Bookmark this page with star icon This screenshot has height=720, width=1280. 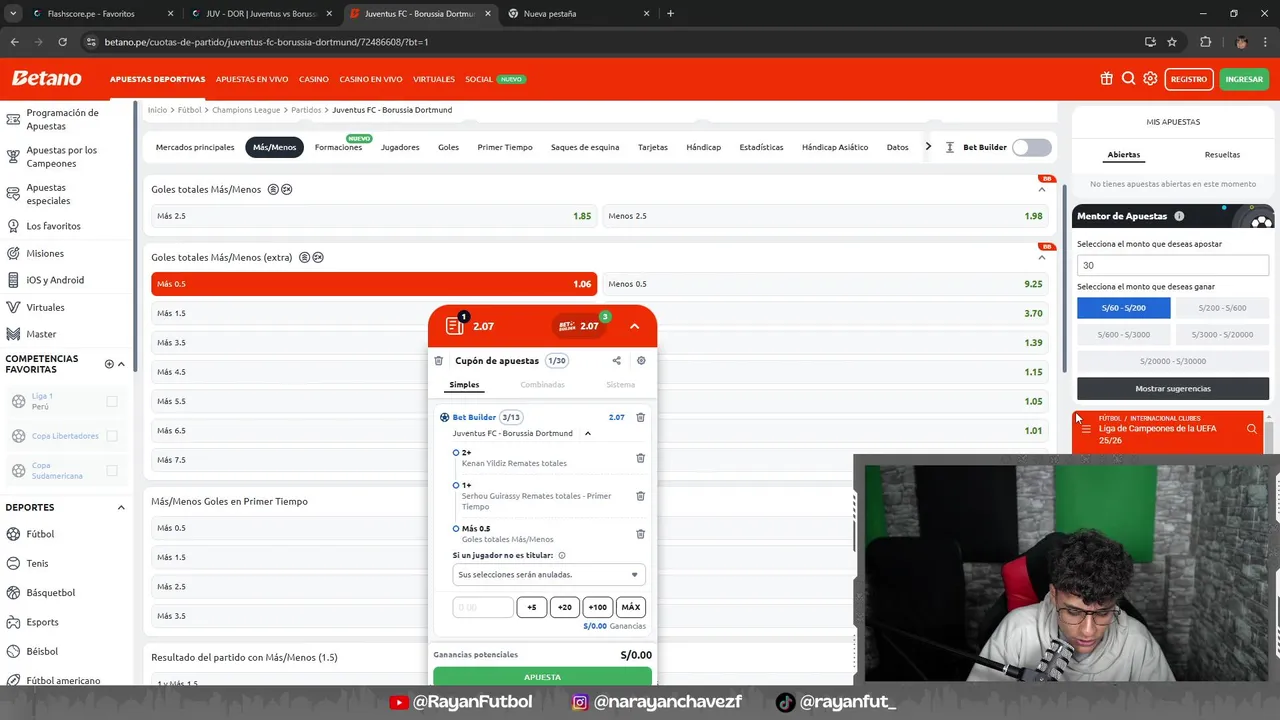[x=1172, y=42]
